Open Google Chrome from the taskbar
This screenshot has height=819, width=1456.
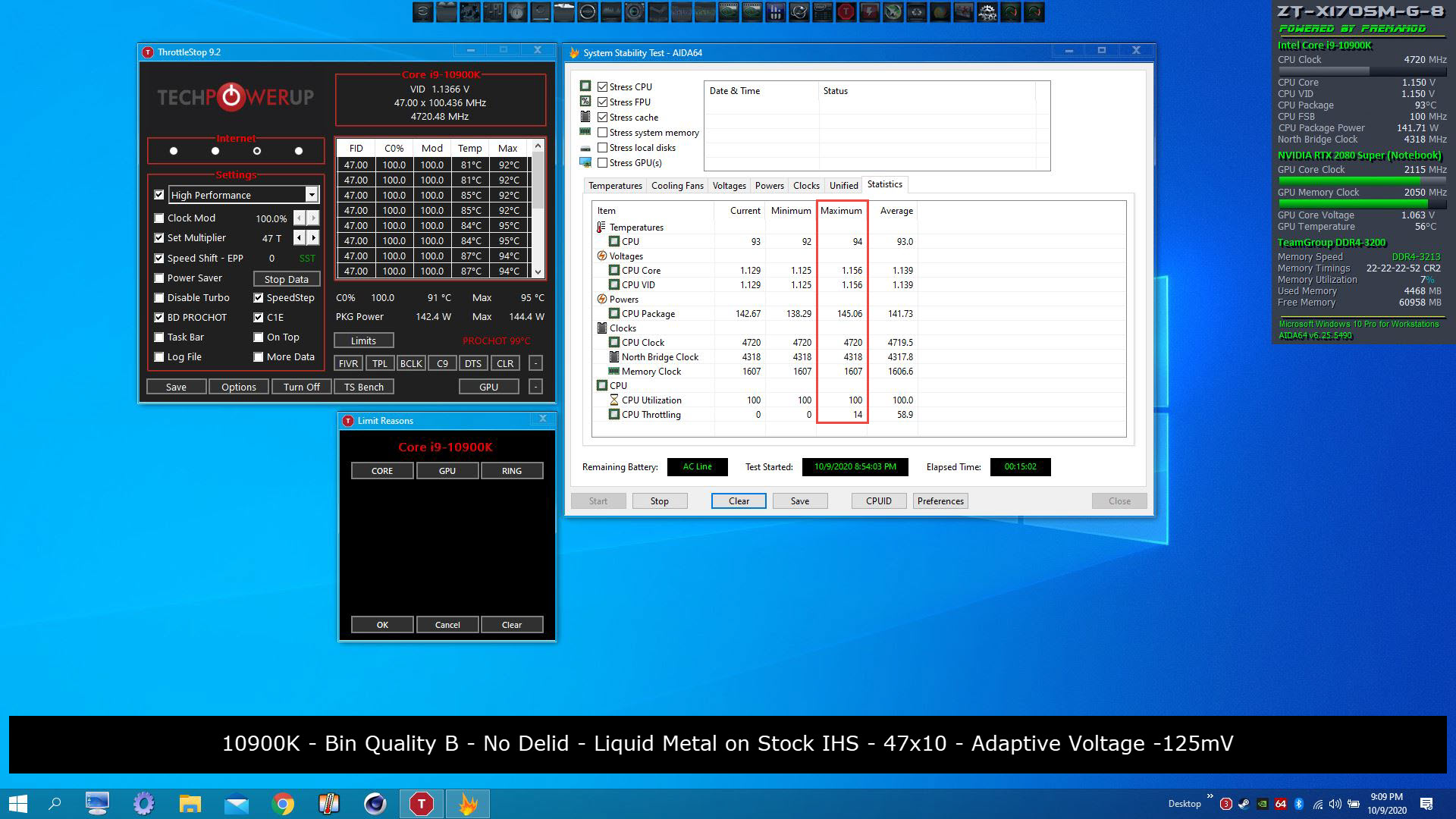coord(283,803)
